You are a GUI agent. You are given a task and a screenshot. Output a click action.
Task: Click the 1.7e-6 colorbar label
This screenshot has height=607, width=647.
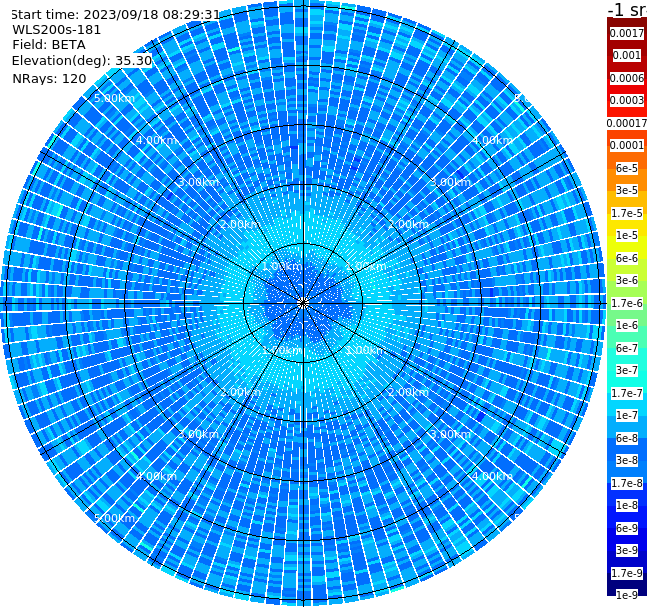point(627,303)
